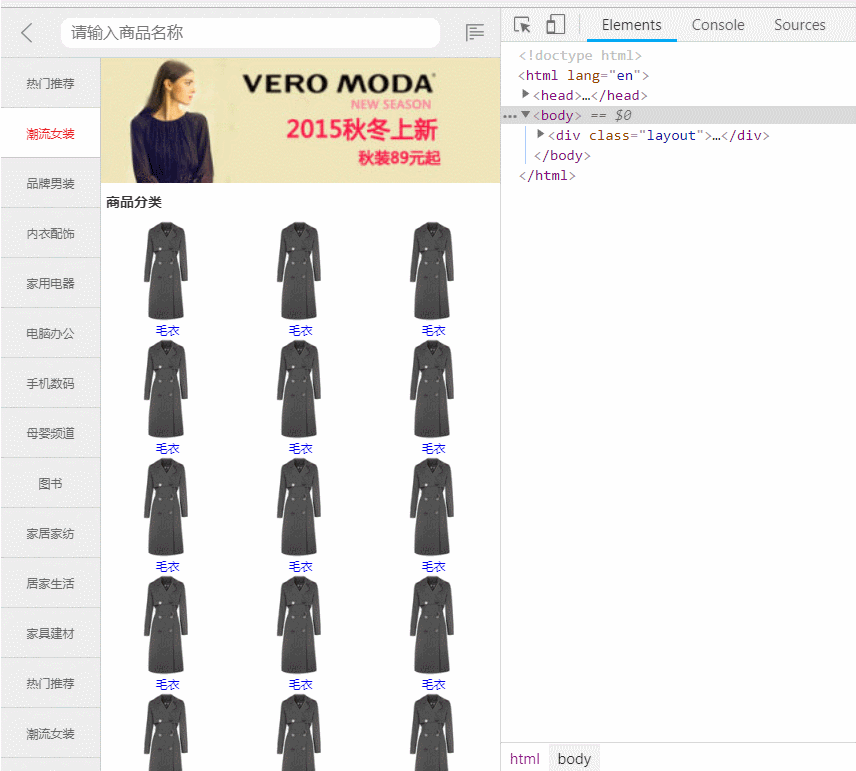856x771 pixels.
Task: Choose the 母婴频道 category
Action: pyautogui.click(x=50, y=433)
